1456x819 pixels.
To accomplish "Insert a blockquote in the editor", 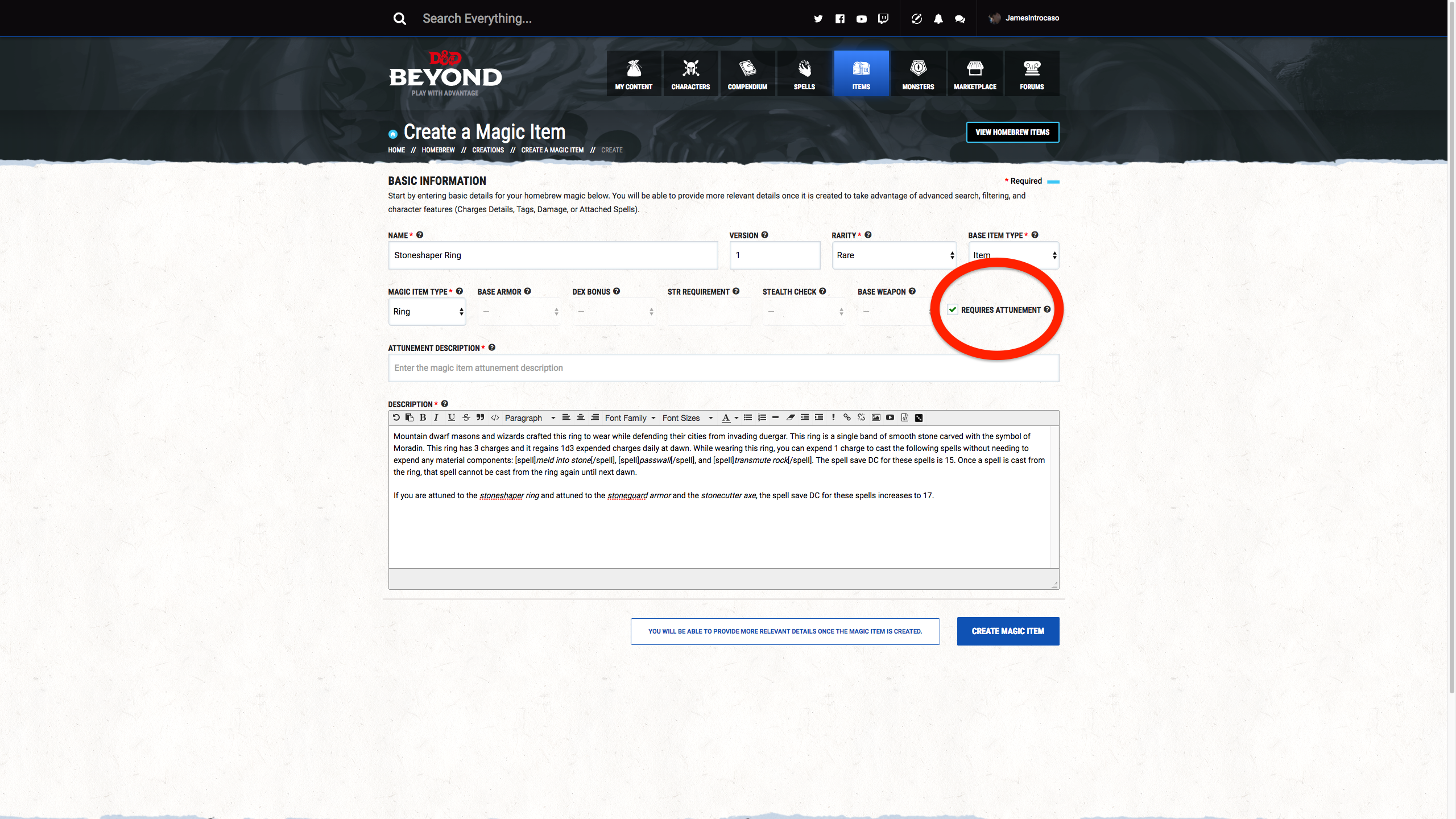I will [x=481, y=417].
